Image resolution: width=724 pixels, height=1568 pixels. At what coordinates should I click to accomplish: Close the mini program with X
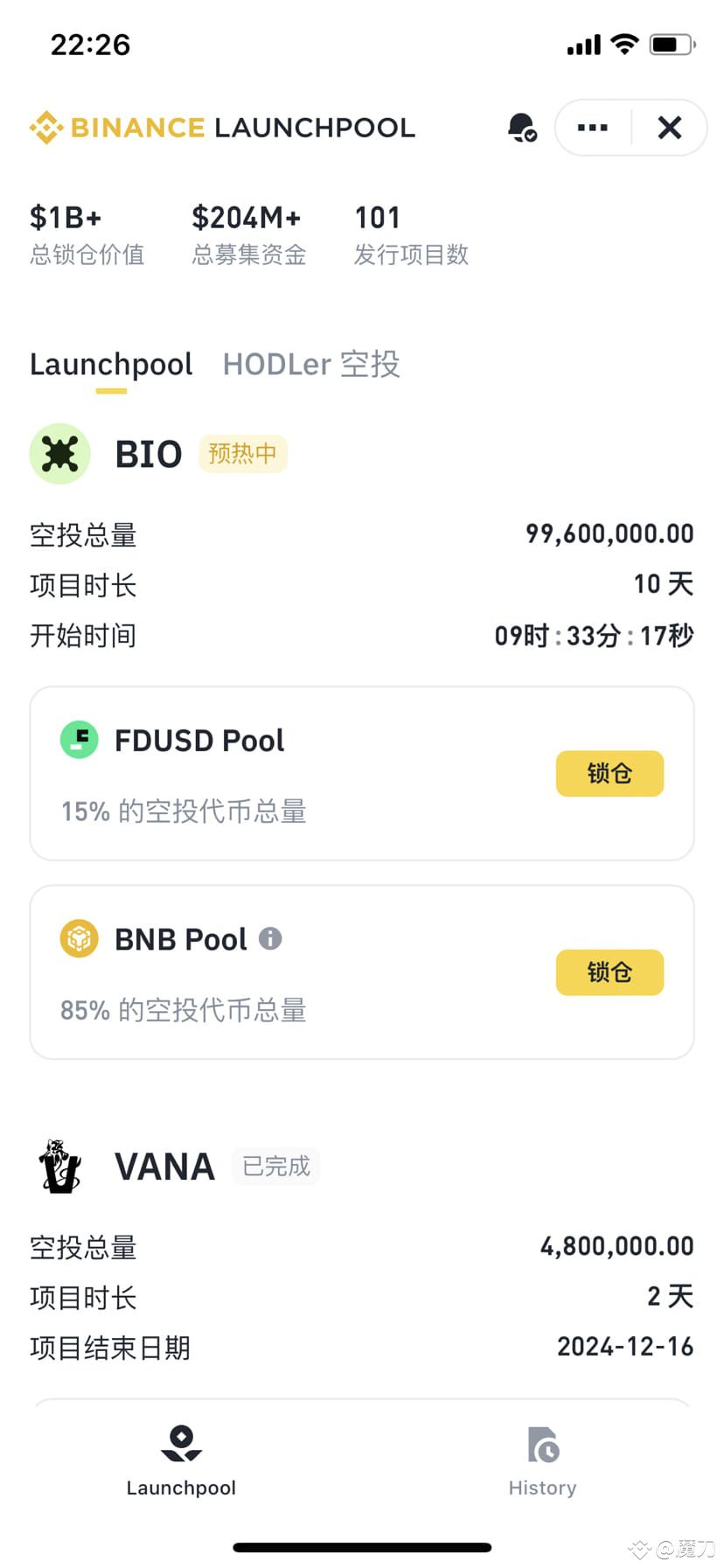(x=670, y=128)
